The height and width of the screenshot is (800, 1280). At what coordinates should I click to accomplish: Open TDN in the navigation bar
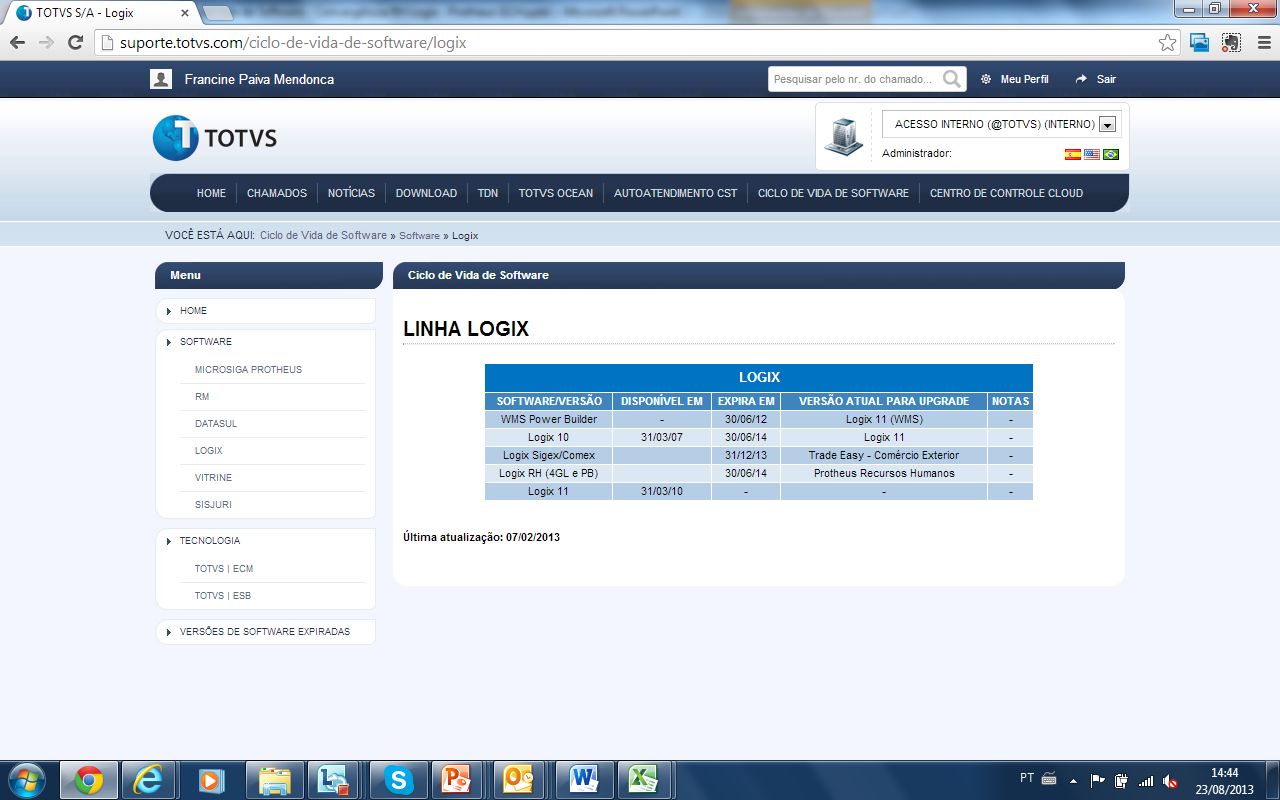click(487, 193)
